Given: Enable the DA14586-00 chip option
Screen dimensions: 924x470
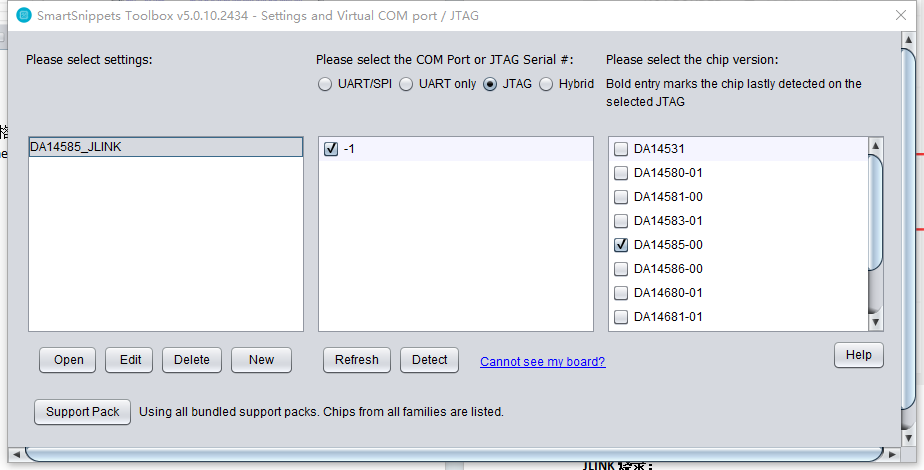Looking at the screenshot, I should pyautogui.click(x=621, y=269).
